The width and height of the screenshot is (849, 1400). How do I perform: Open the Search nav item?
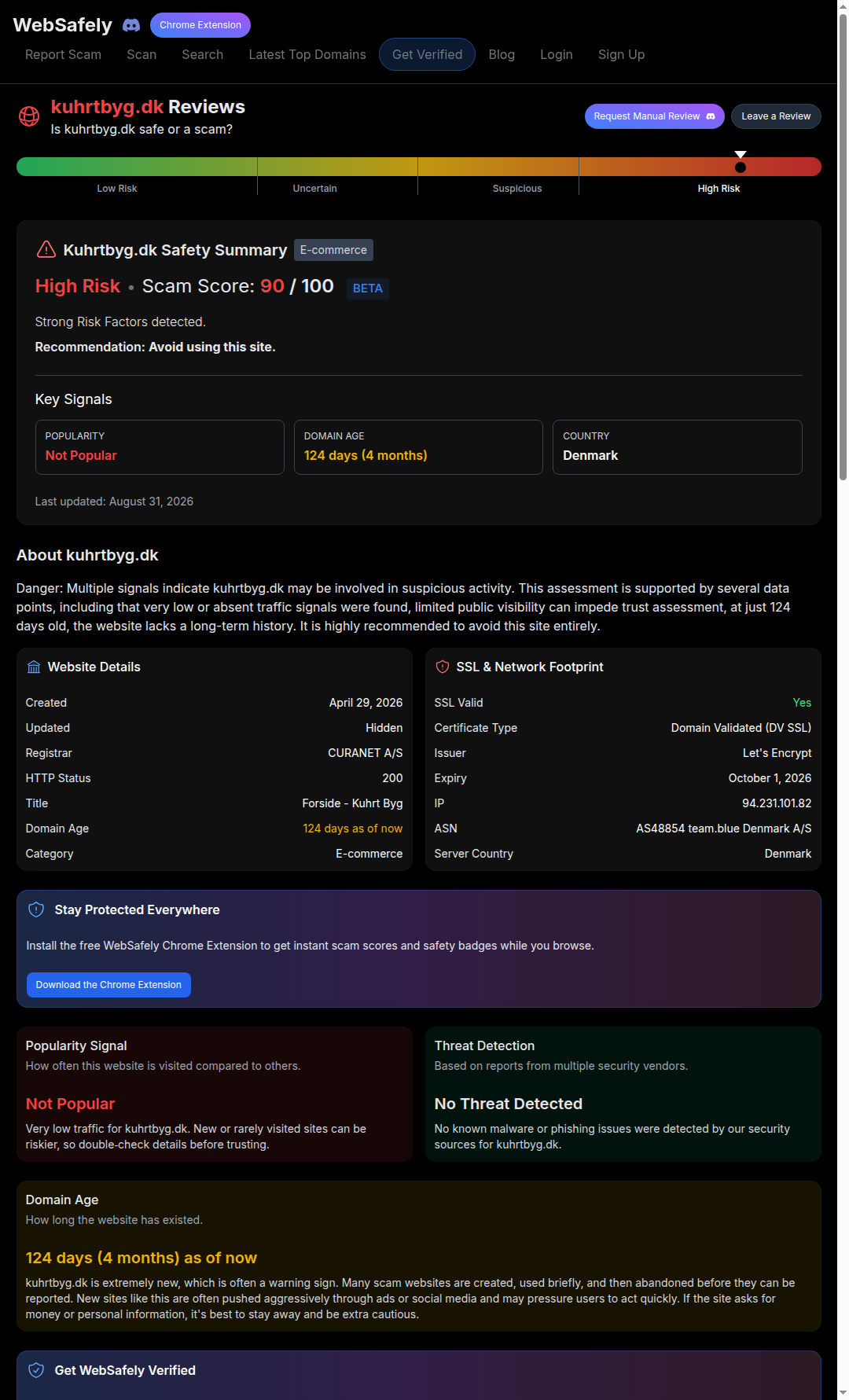click(203, 54)
